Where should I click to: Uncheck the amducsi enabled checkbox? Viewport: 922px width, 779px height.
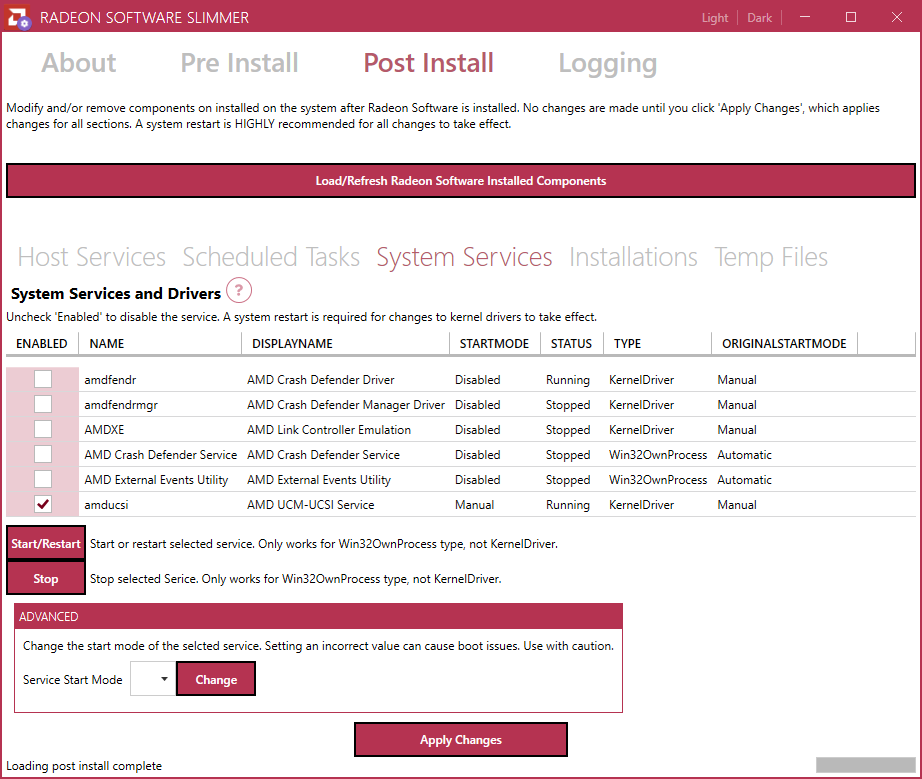pyautogui.click(x=43, y=504)
